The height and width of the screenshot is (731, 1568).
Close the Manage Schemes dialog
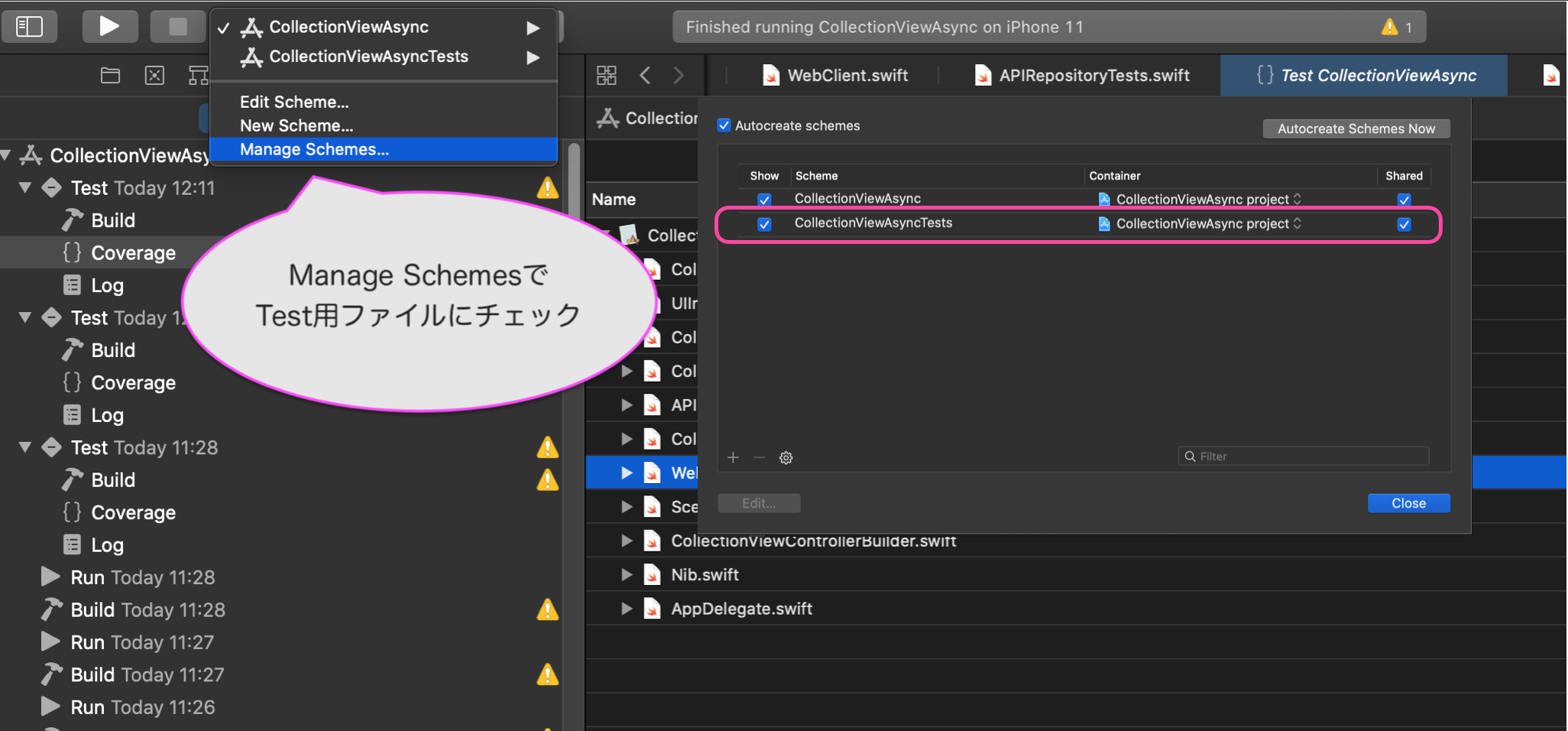pyautogui.click(x=1408, y=503)
